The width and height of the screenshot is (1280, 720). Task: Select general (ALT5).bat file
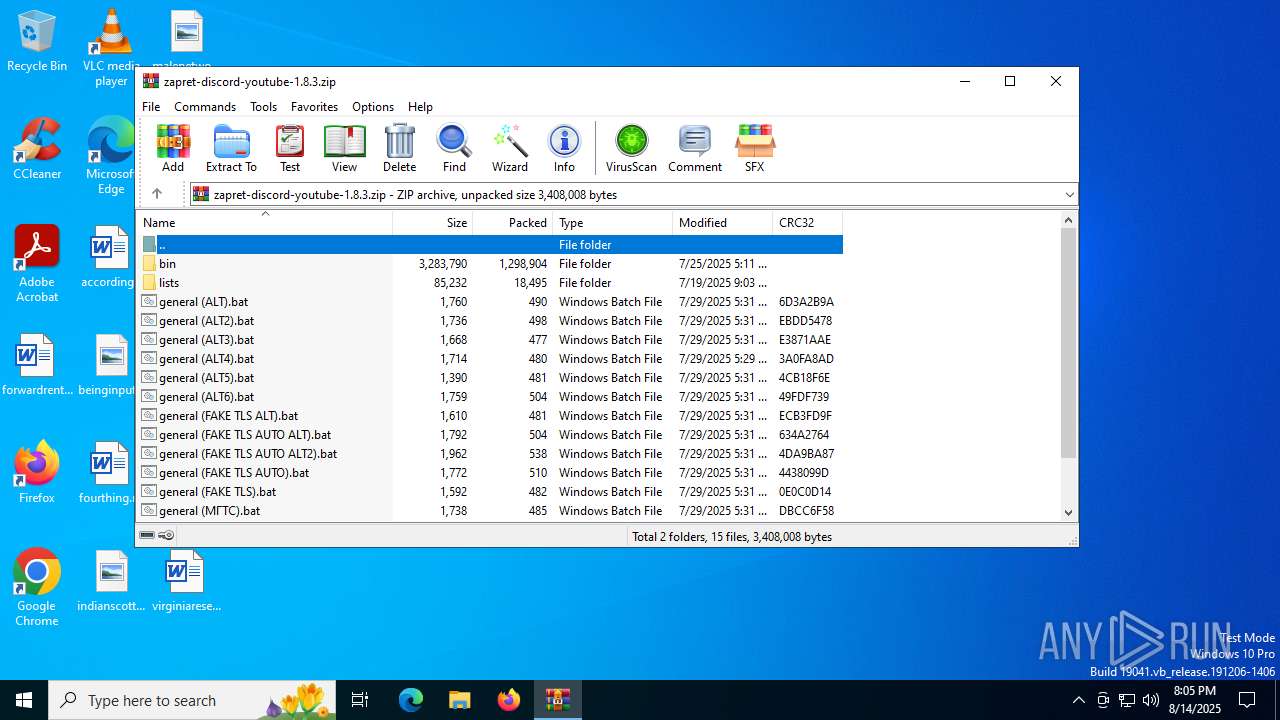pos(490,378)
